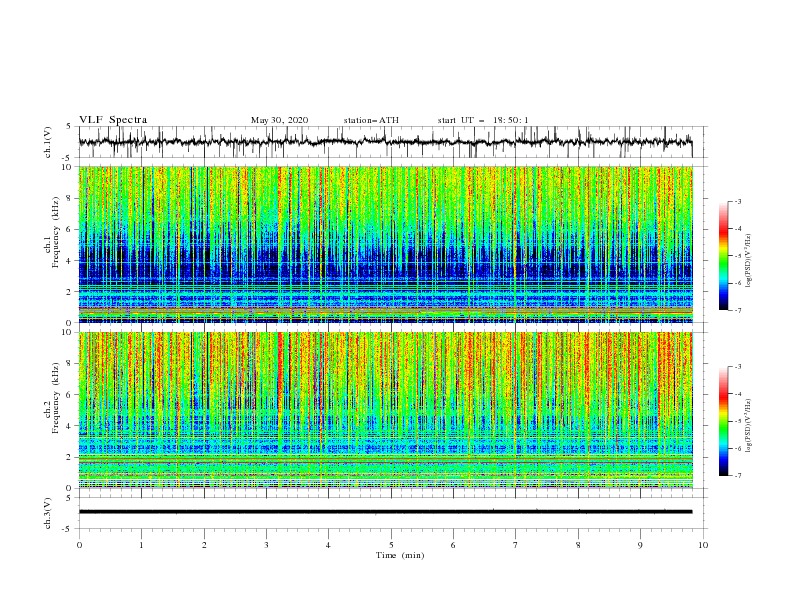Click inside the ch.1 frequency spectrogram
This screenshot has width=792, height=612.
pyautogui.click(x=386, y=244)
